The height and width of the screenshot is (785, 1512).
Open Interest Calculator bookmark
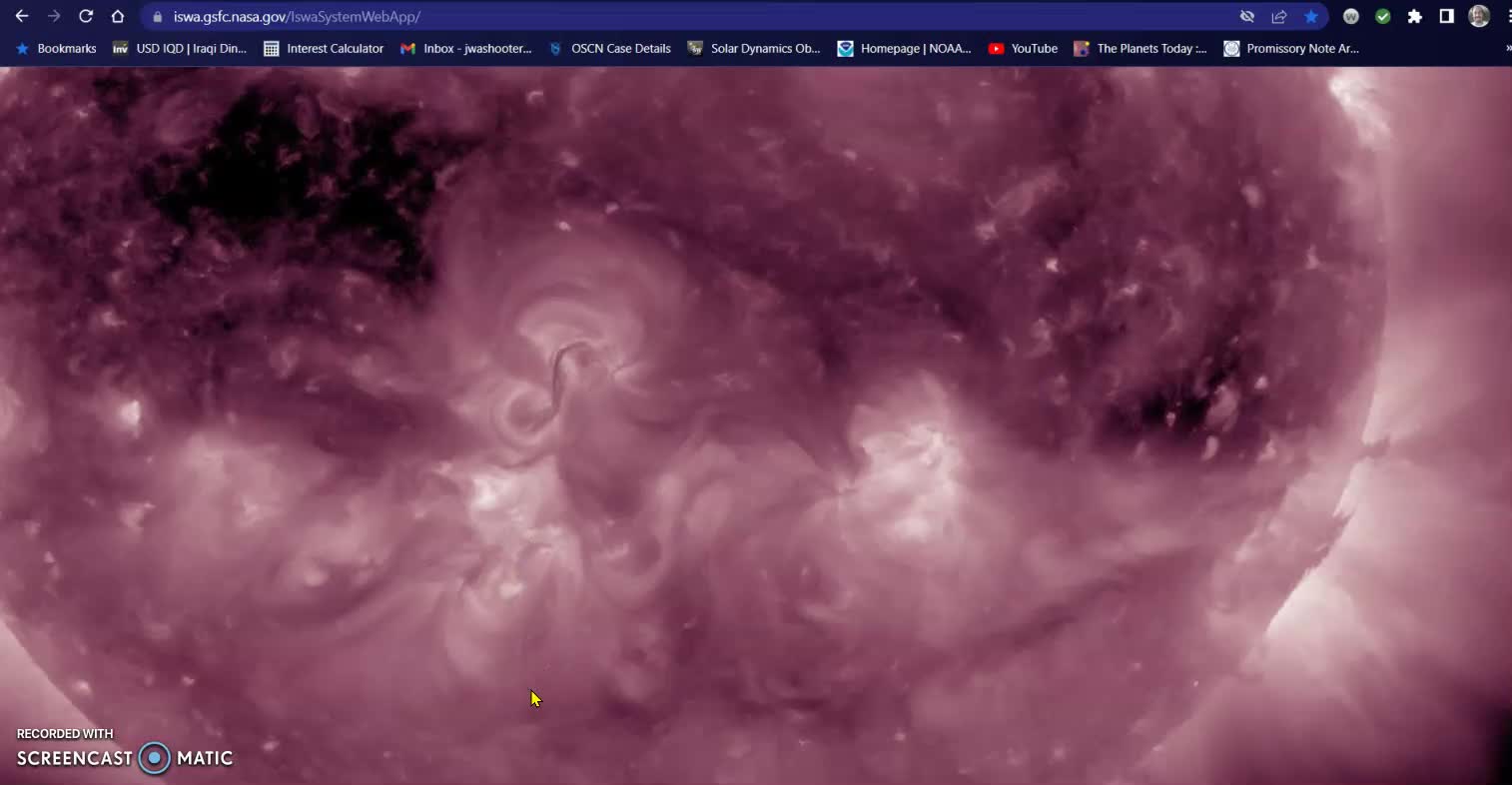click(324, 48)
